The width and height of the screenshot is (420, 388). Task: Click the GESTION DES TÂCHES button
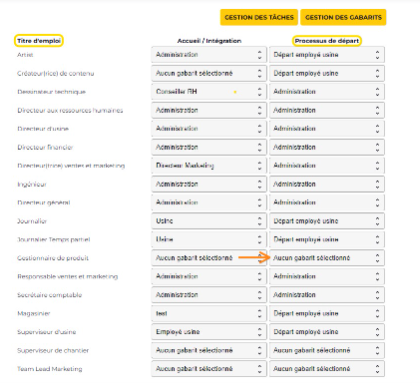[259, 17]
